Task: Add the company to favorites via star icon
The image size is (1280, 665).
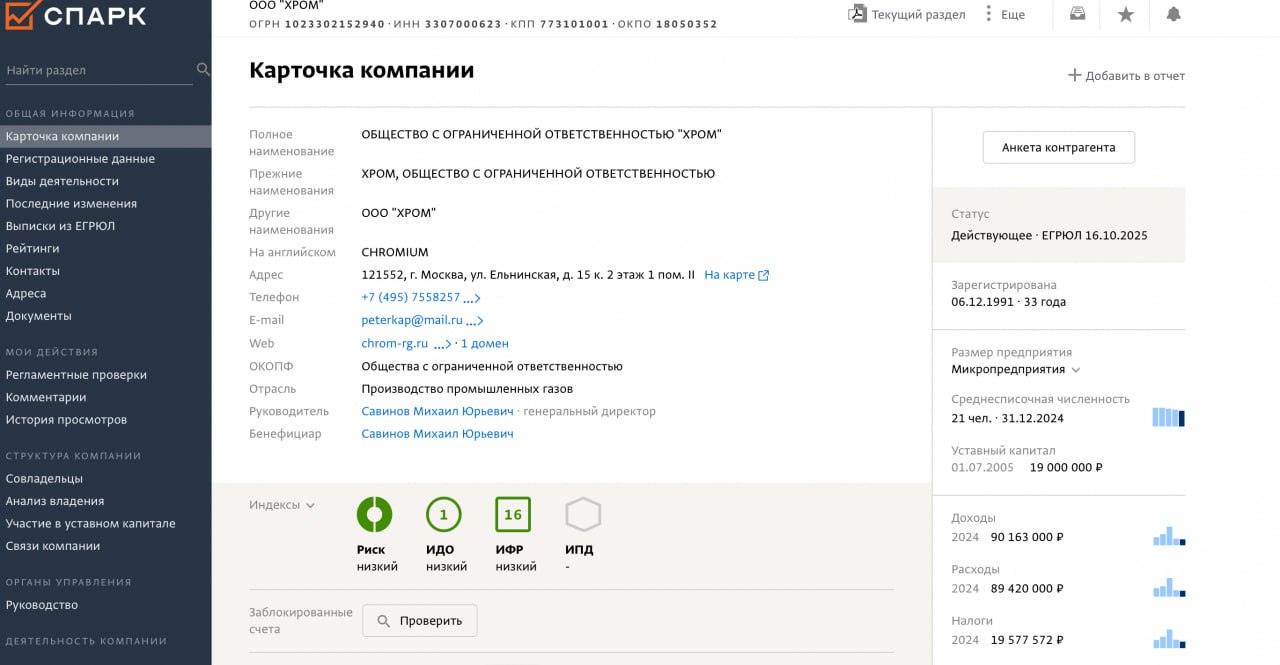Action: point(1125,15)
